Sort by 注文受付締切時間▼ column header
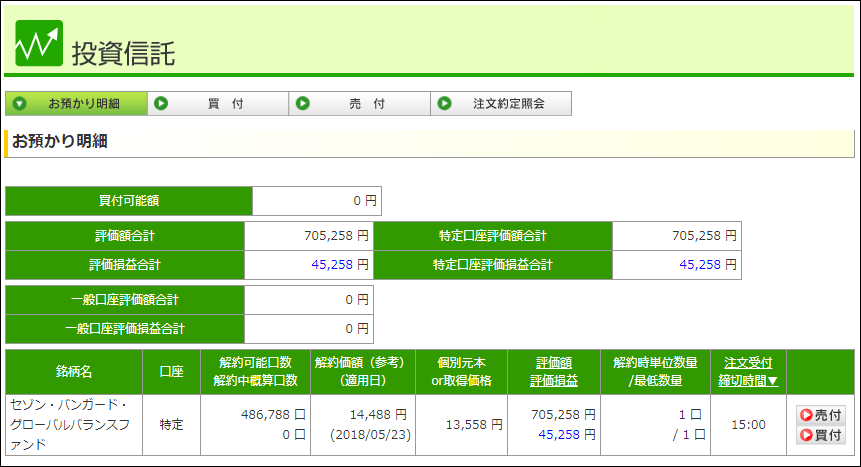The image size is (861, 467). point(748,372)
